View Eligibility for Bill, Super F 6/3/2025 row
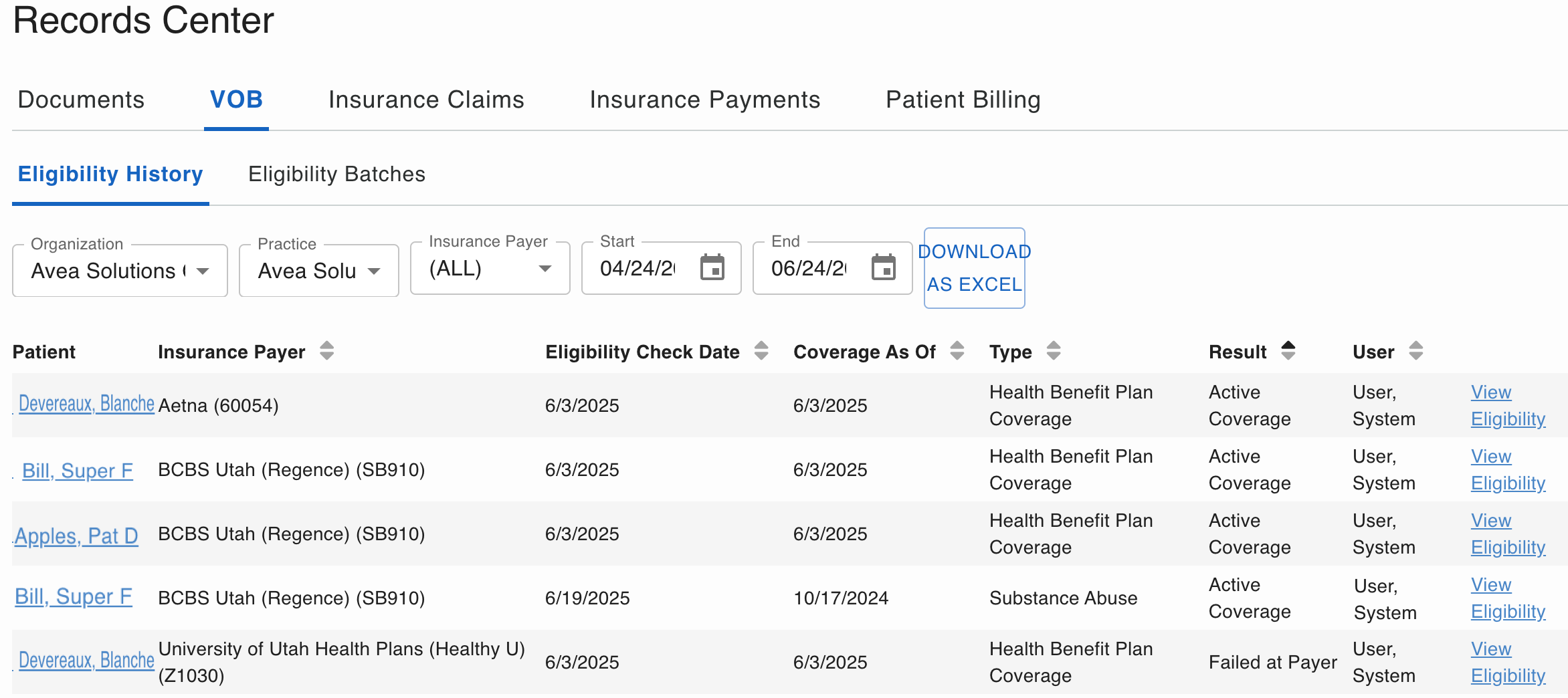Image resolution: width=1568 pixels, height=698 pixels. tap(1508, 469)
